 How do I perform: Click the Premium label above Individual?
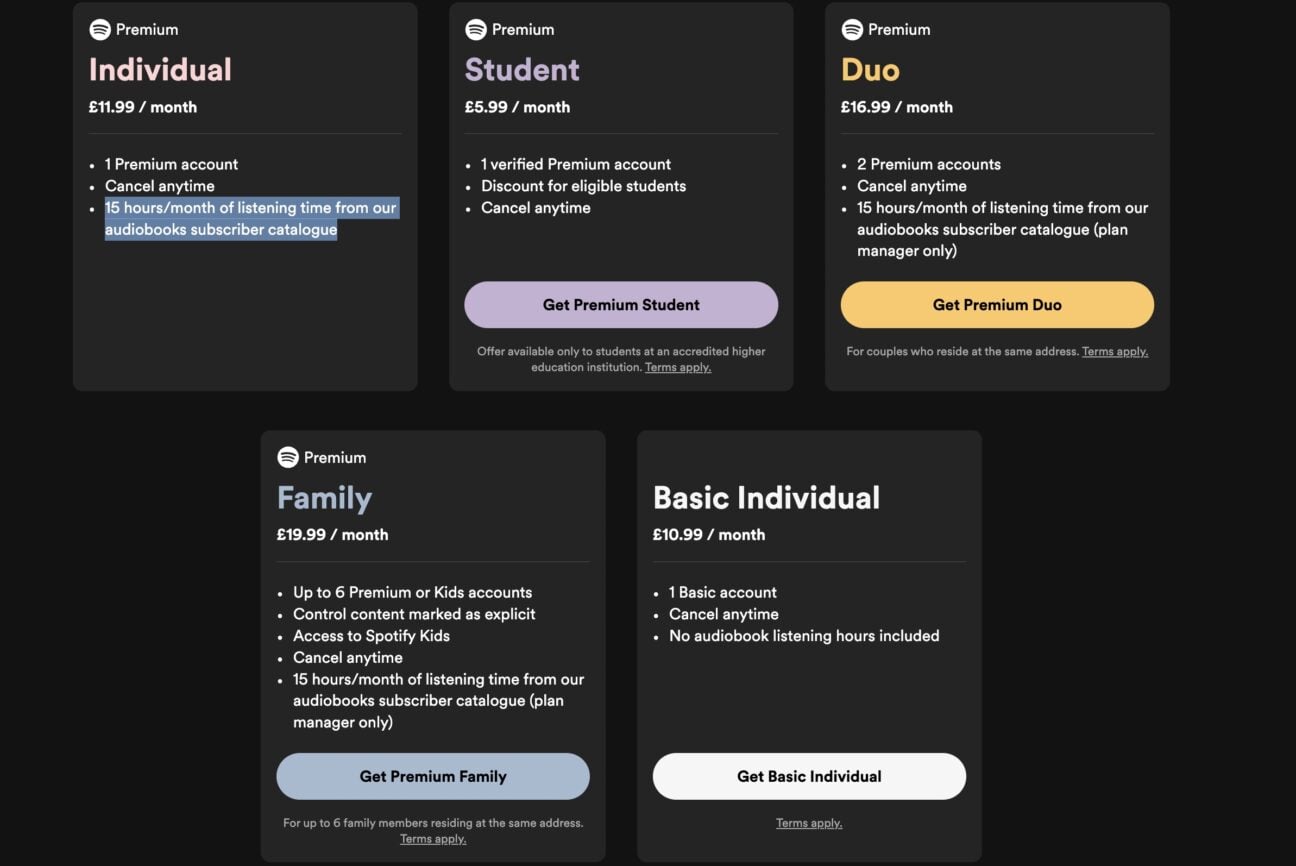[x=146, y=29]
